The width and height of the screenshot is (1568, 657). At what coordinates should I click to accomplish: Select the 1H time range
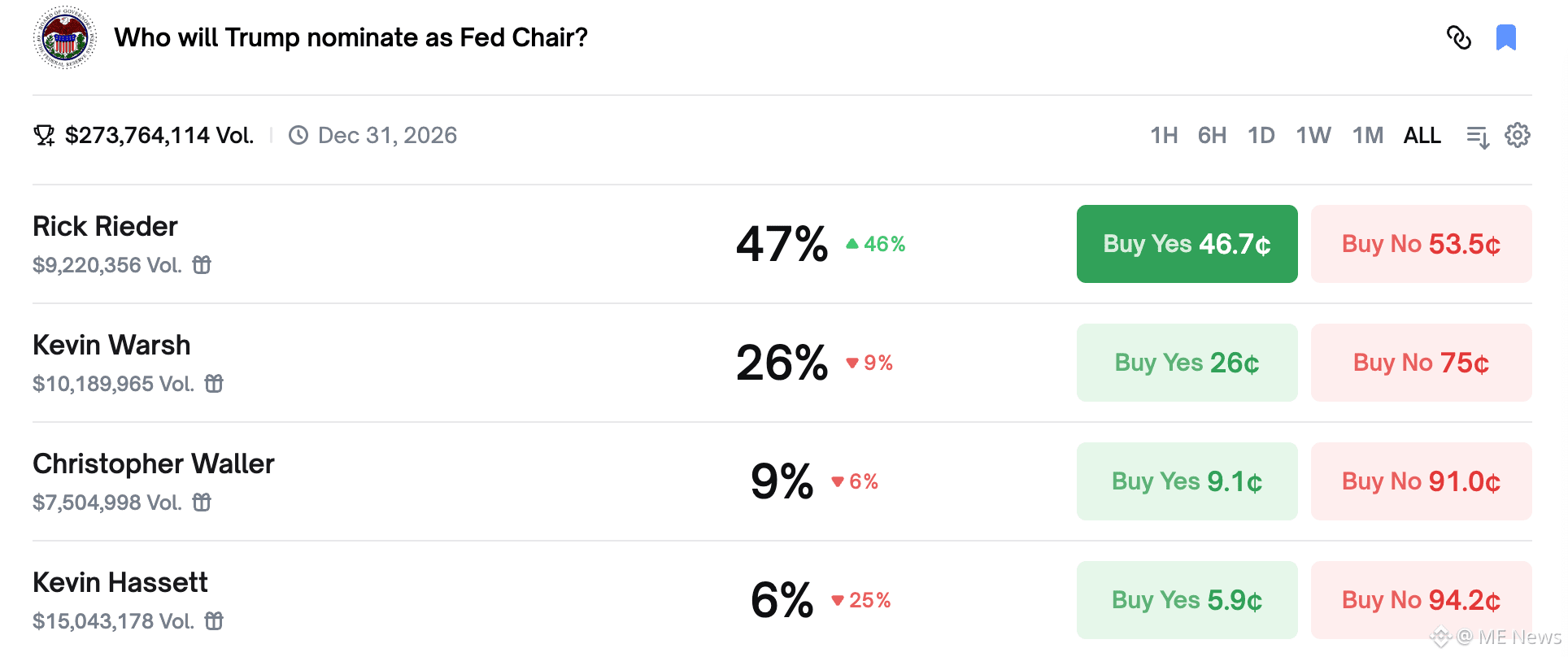1164,135
